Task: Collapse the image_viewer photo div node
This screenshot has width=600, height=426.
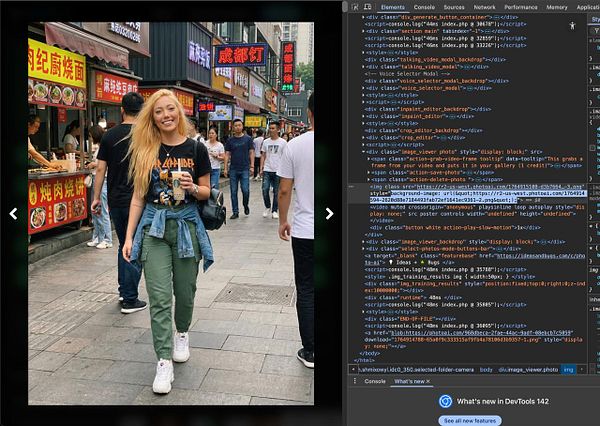Action: point(363,152)
